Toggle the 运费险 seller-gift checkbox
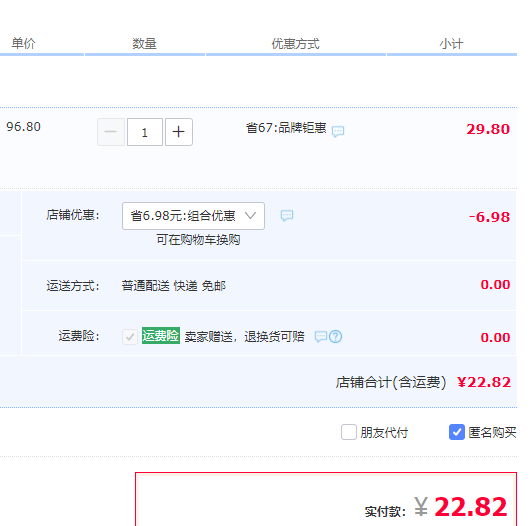Screen dimensions: 530x526 pos(130,337)
